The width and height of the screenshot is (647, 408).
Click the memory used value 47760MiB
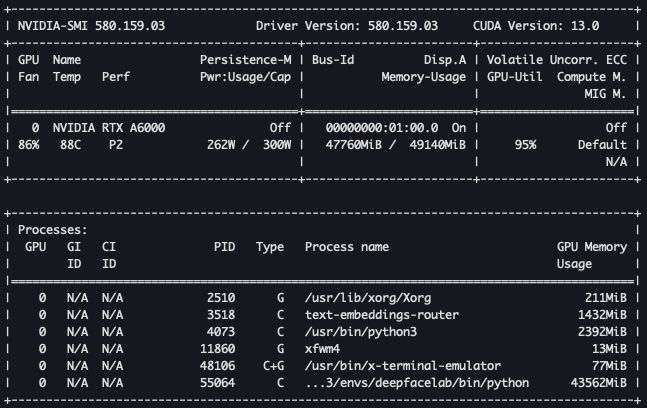pyautogui.click(x=354, y=145)
